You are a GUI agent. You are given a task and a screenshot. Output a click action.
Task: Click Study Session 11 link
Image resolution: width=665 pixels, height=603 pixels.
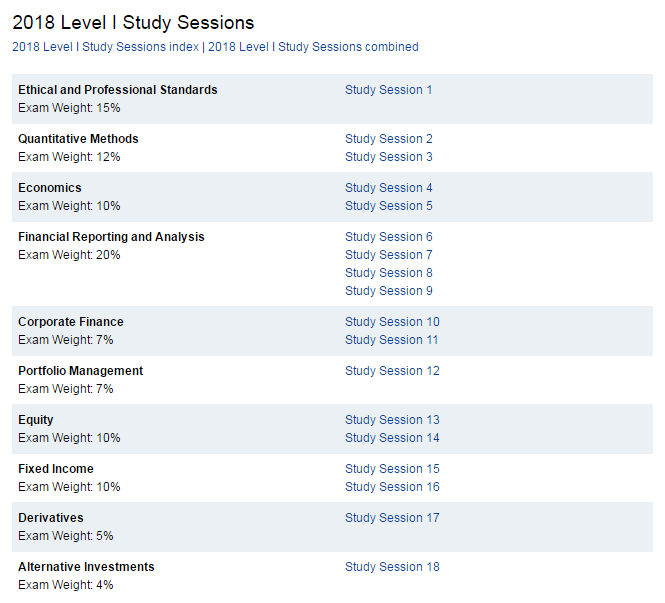[x=392, y=340]
